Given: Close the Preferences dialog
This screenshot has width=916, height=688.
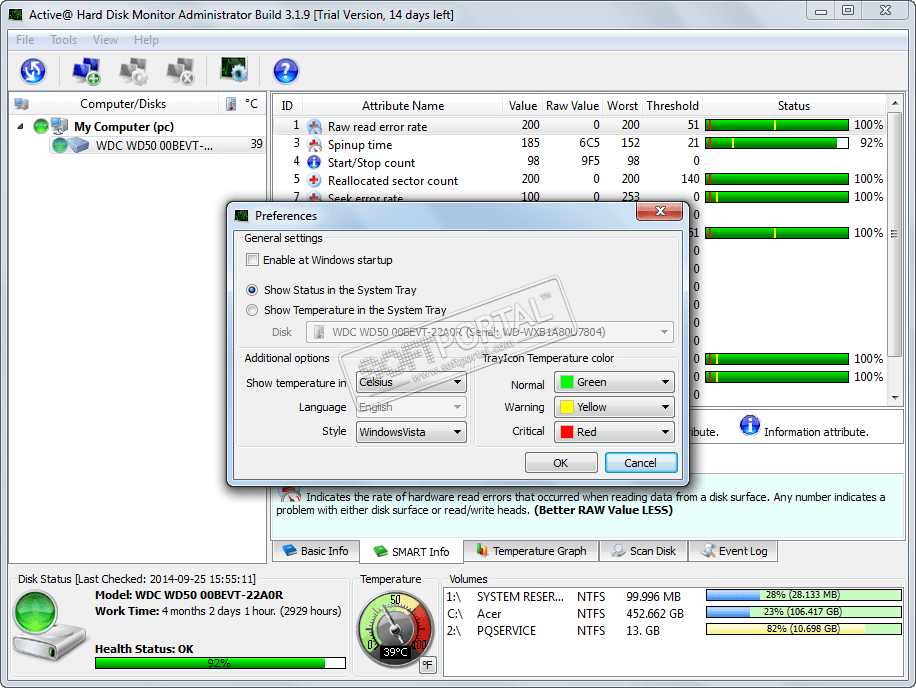Looking at the screenshot, I should [x=660, y=211].
